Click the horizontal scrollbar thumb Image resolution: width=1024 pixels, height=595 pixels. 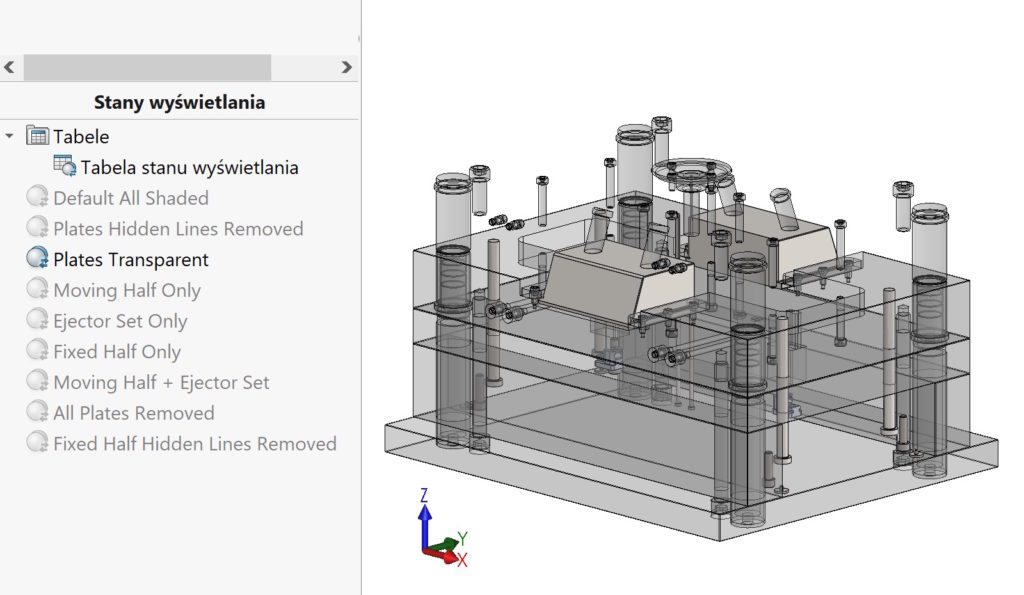click(147, 67)
